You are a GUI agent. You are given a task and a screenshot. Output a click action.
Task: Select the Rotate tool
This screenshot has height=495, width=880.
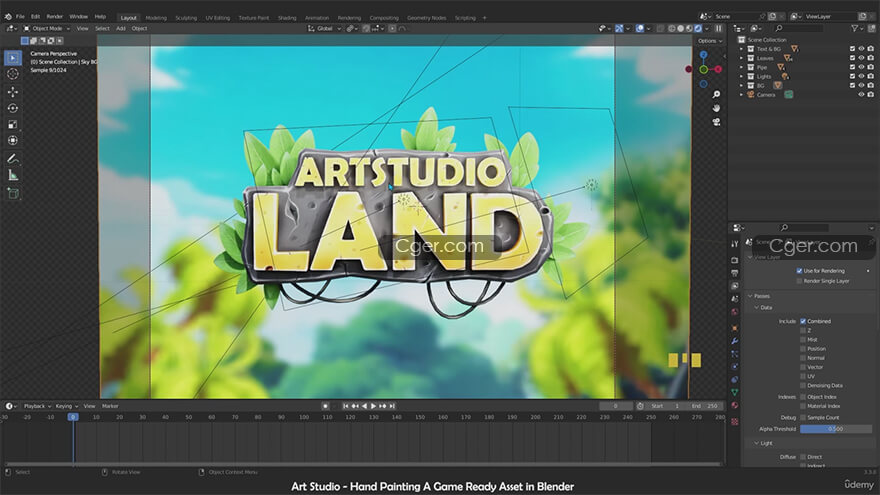[x=13, y=108]
